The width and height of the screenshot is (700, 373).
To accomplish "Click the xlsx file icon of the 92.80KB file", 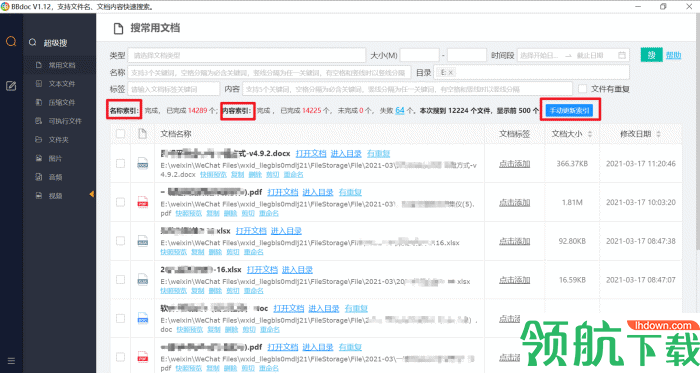I will pos(142,241).
